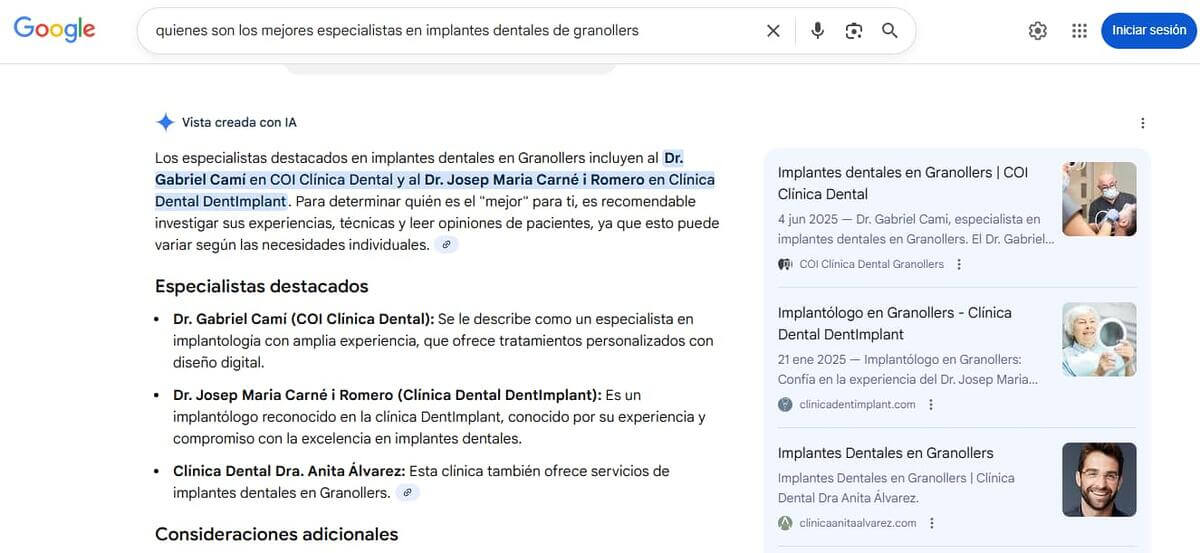Click the 'clinicadentimplant.com' source name

point(857,404)
